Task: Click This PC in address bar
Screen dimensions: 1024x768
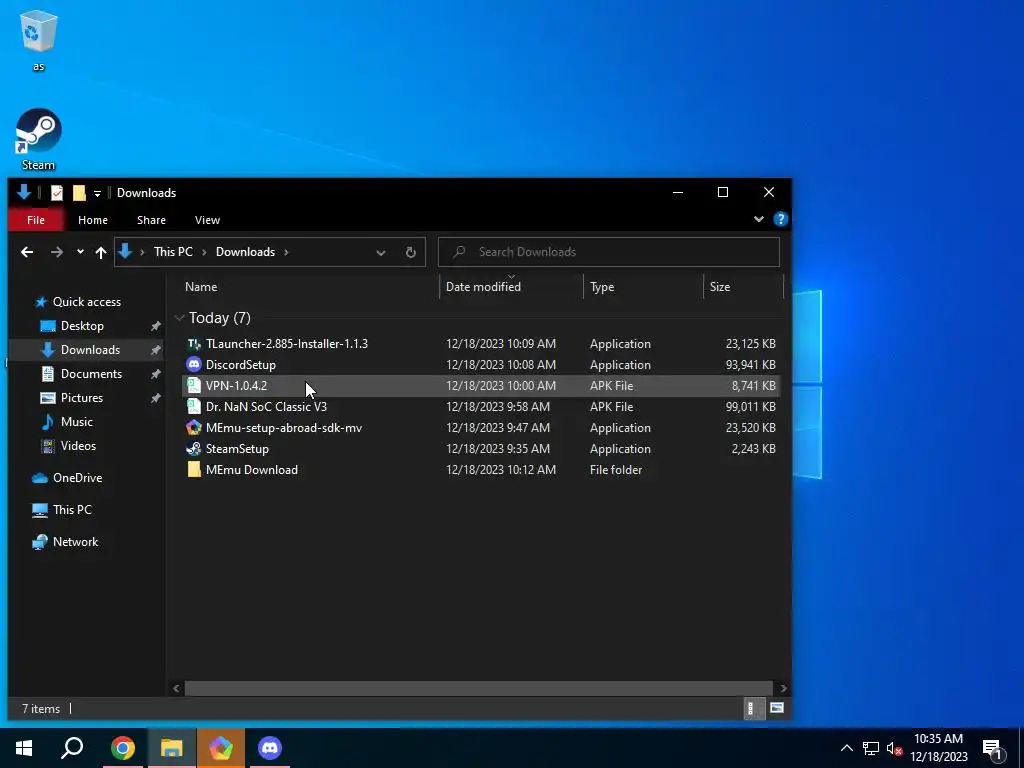Action: click(x=173, y=252)
